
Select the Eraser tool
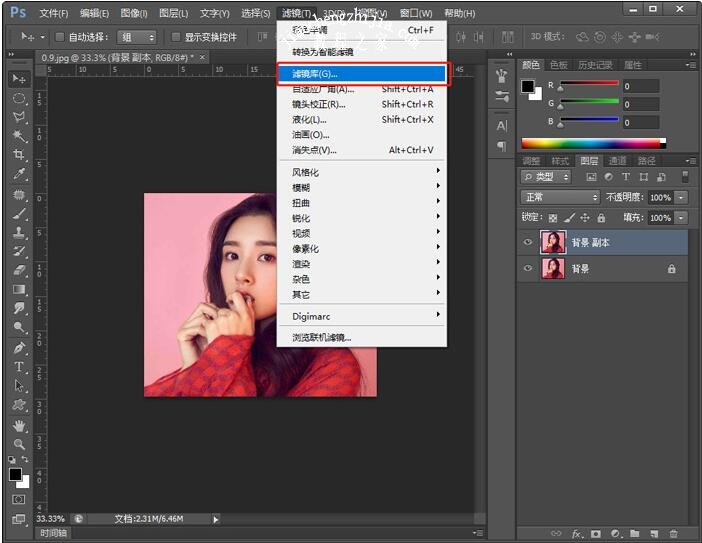pyautogui.click(x=19, y=270)
